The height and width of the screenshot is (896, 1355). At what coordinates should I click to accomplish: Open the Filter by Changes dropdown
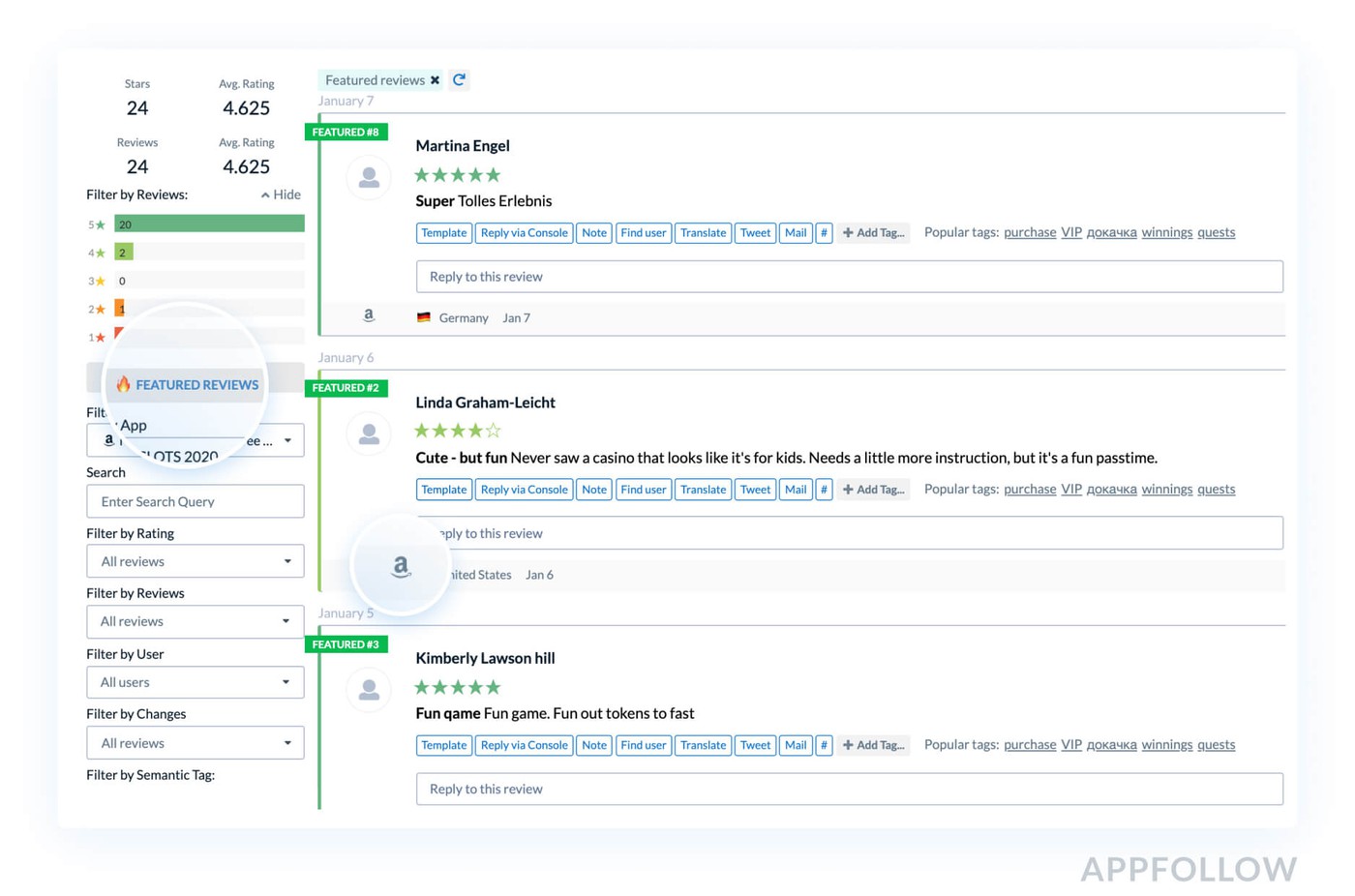tap(196, 744)
